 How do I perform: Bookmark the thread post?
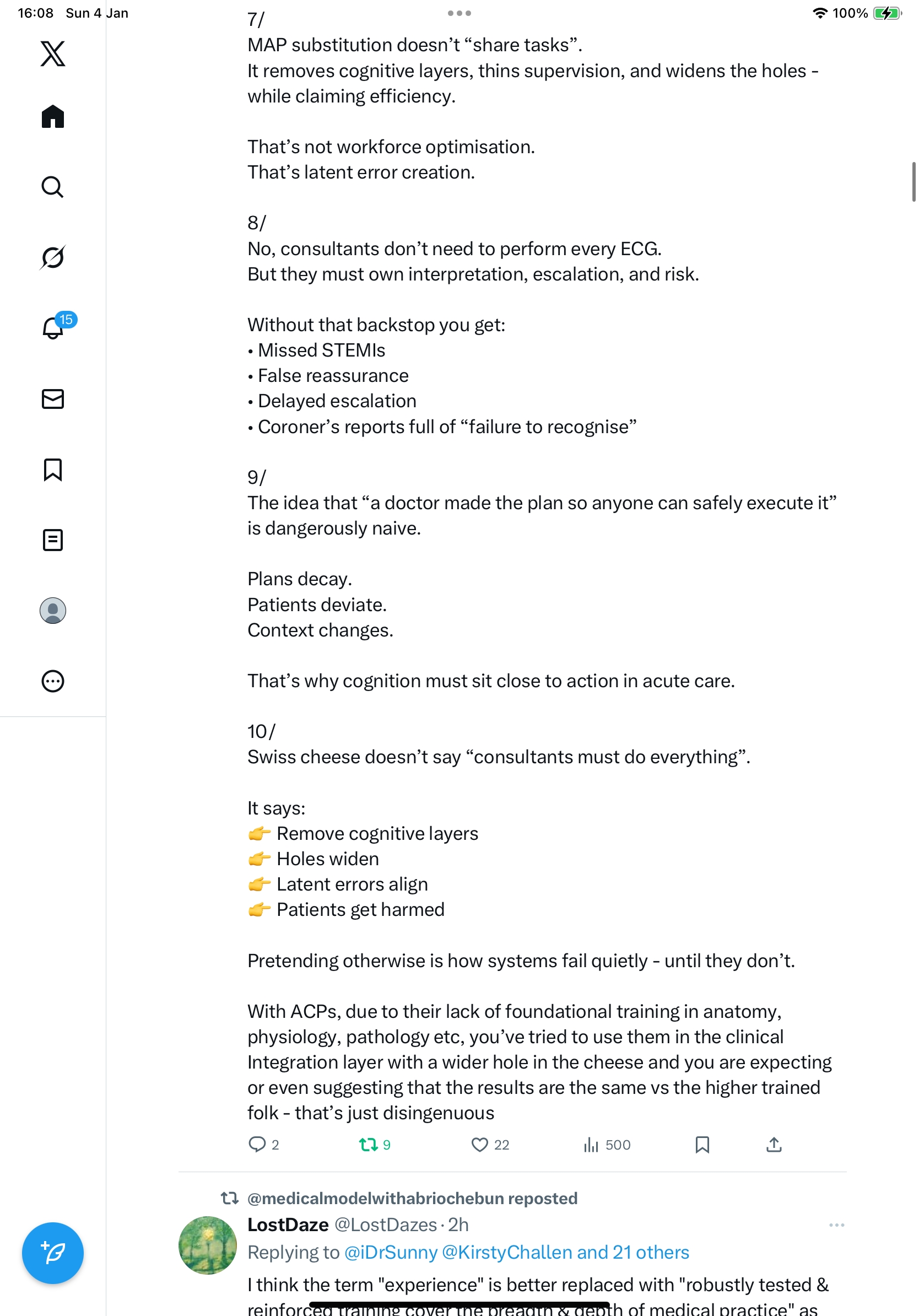702,1145
